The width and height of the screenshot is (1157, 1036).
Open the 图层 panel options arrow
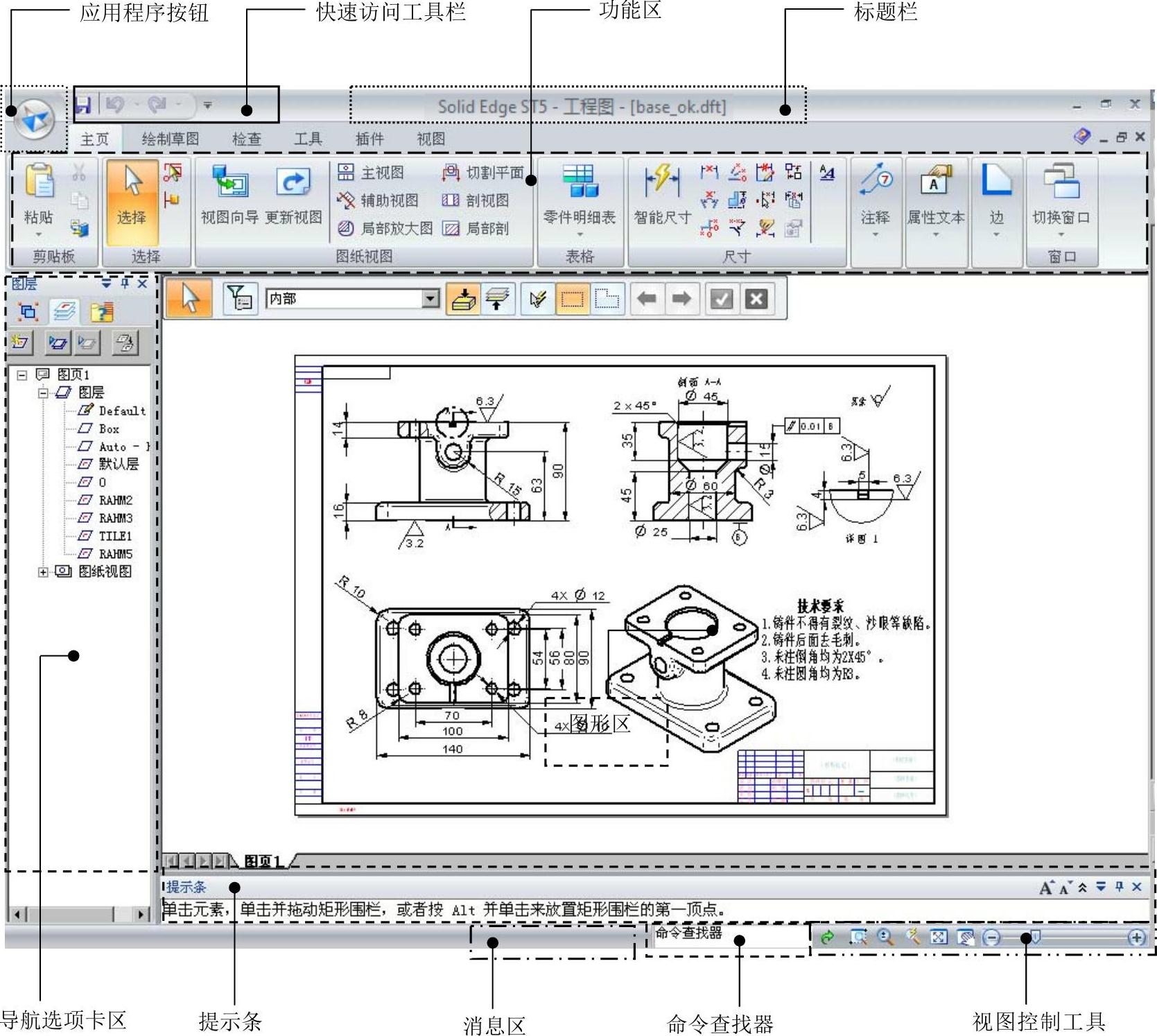[x=107, y=283]
